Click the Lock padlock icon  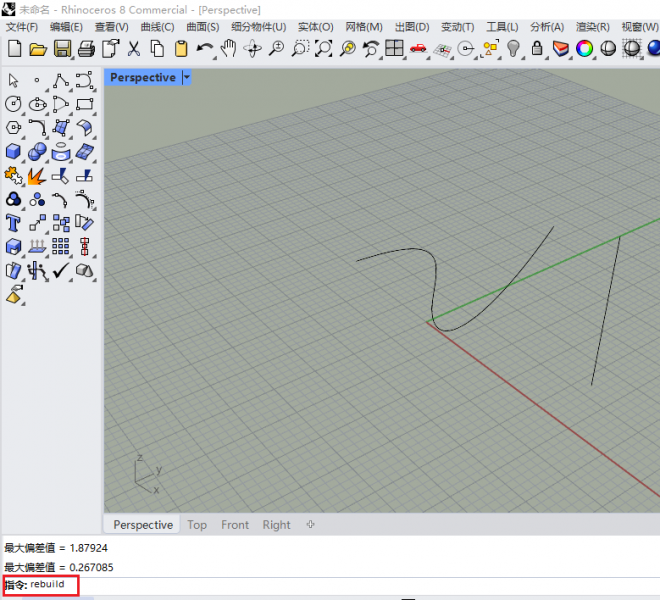pos(537,48)
